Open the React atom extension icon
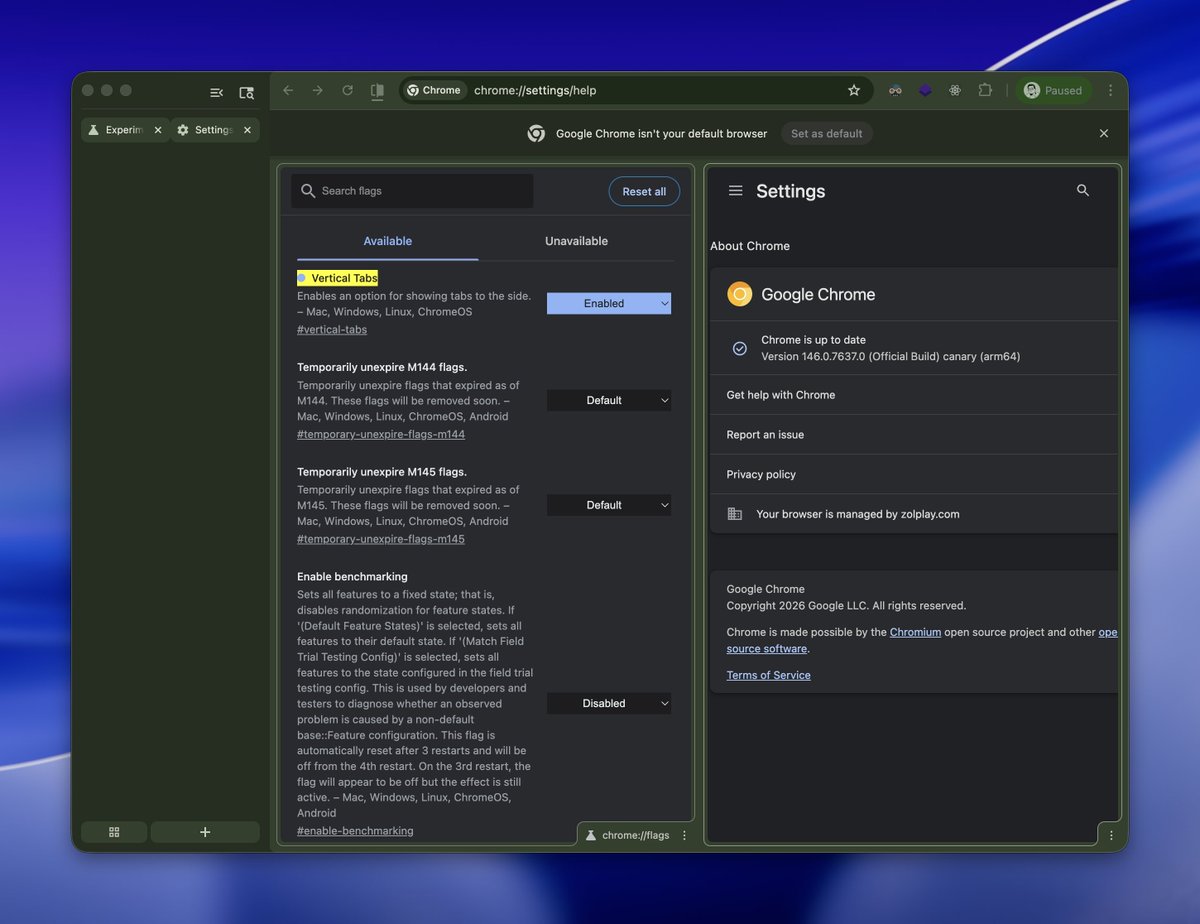Screen dimensions: 1200x924 point(955,90)
